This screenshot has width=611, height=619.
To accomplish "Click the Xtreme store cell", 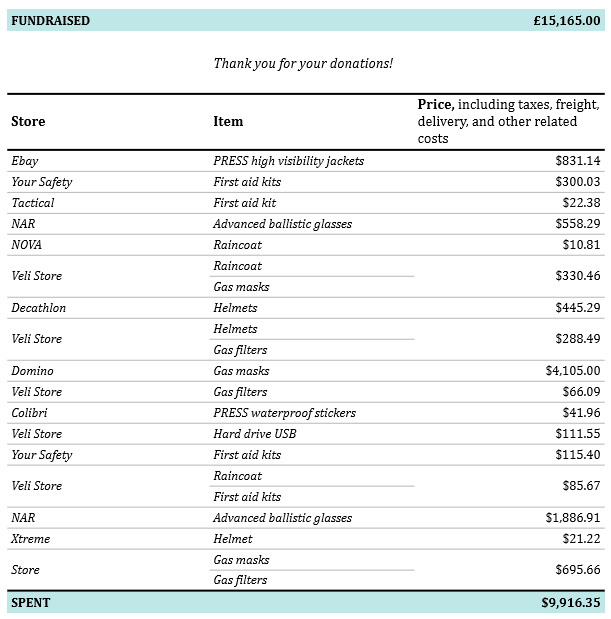I will click(31, 539).
